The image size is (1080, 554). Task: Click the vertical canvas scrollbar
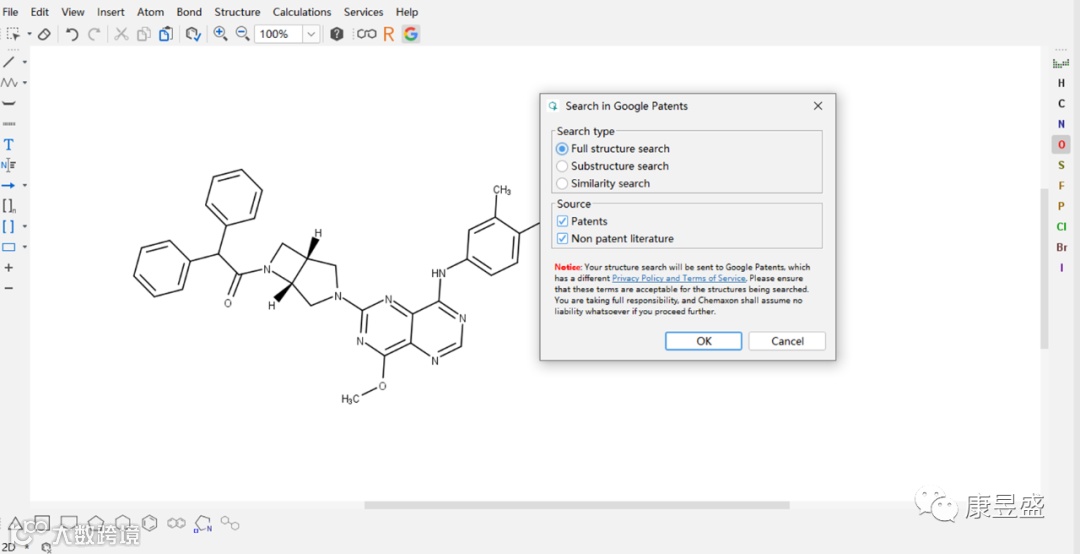1044,267
